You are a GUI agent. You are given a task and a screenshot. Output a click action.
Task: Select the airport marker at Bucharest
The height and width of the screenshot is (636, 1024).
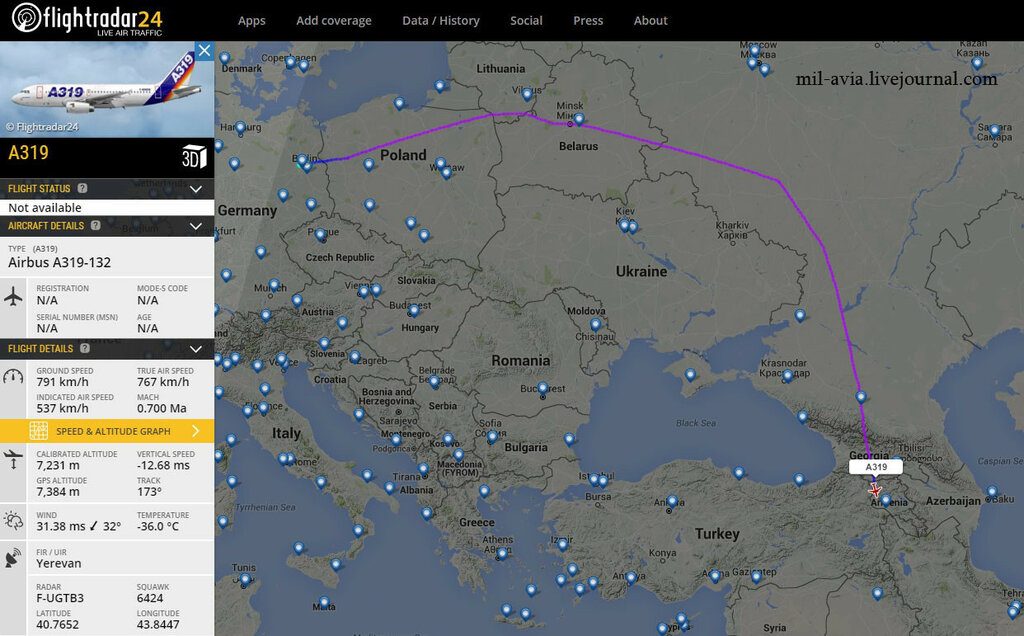point(542,388)
